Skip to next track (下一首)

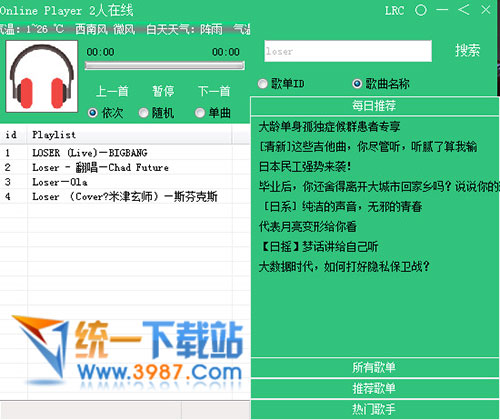click(214, 91)
